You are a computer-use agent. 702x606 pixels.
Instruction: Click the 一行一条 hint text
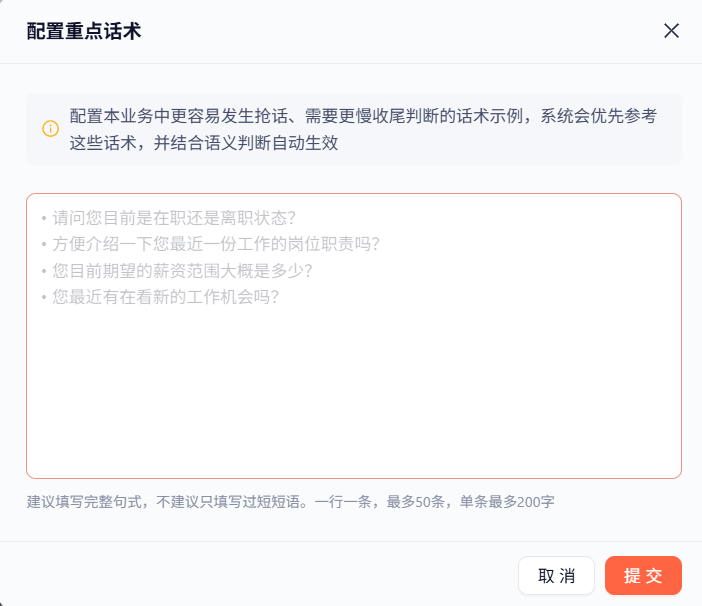pos(343,502)
